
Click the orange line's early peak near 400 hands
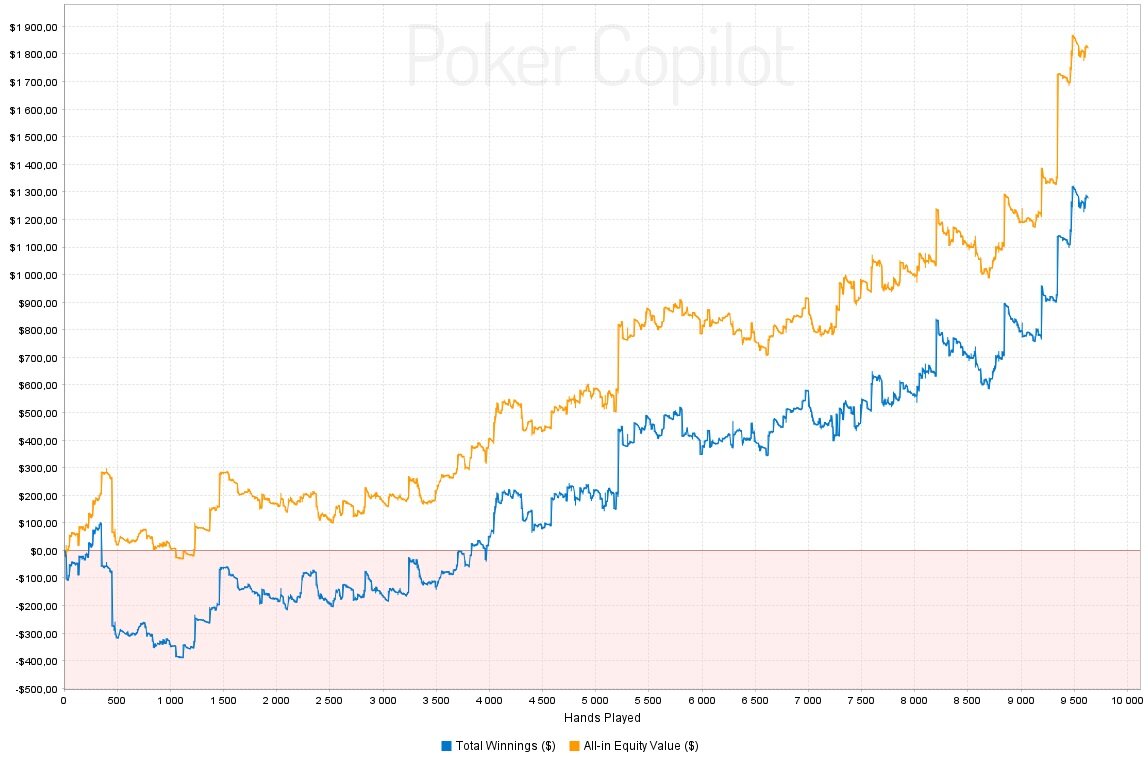pos(105,471)
